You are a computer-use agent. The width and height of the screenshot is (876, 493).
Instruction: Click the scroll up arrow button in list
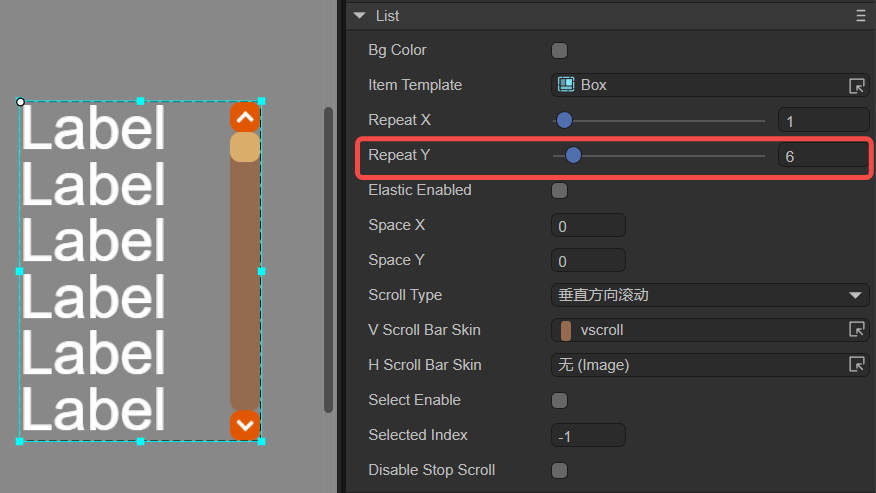coord(245,117)
